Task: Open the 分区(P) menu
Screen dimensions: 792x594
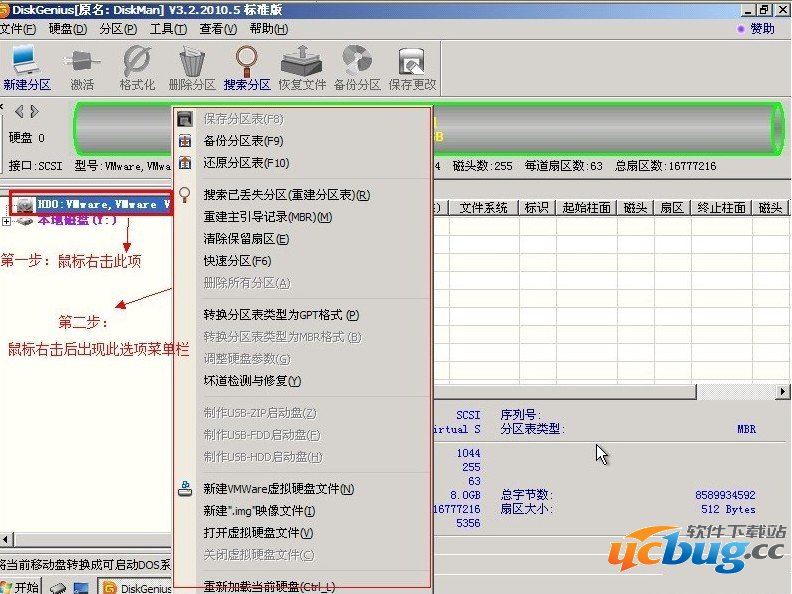Action: tap(118, 29)
